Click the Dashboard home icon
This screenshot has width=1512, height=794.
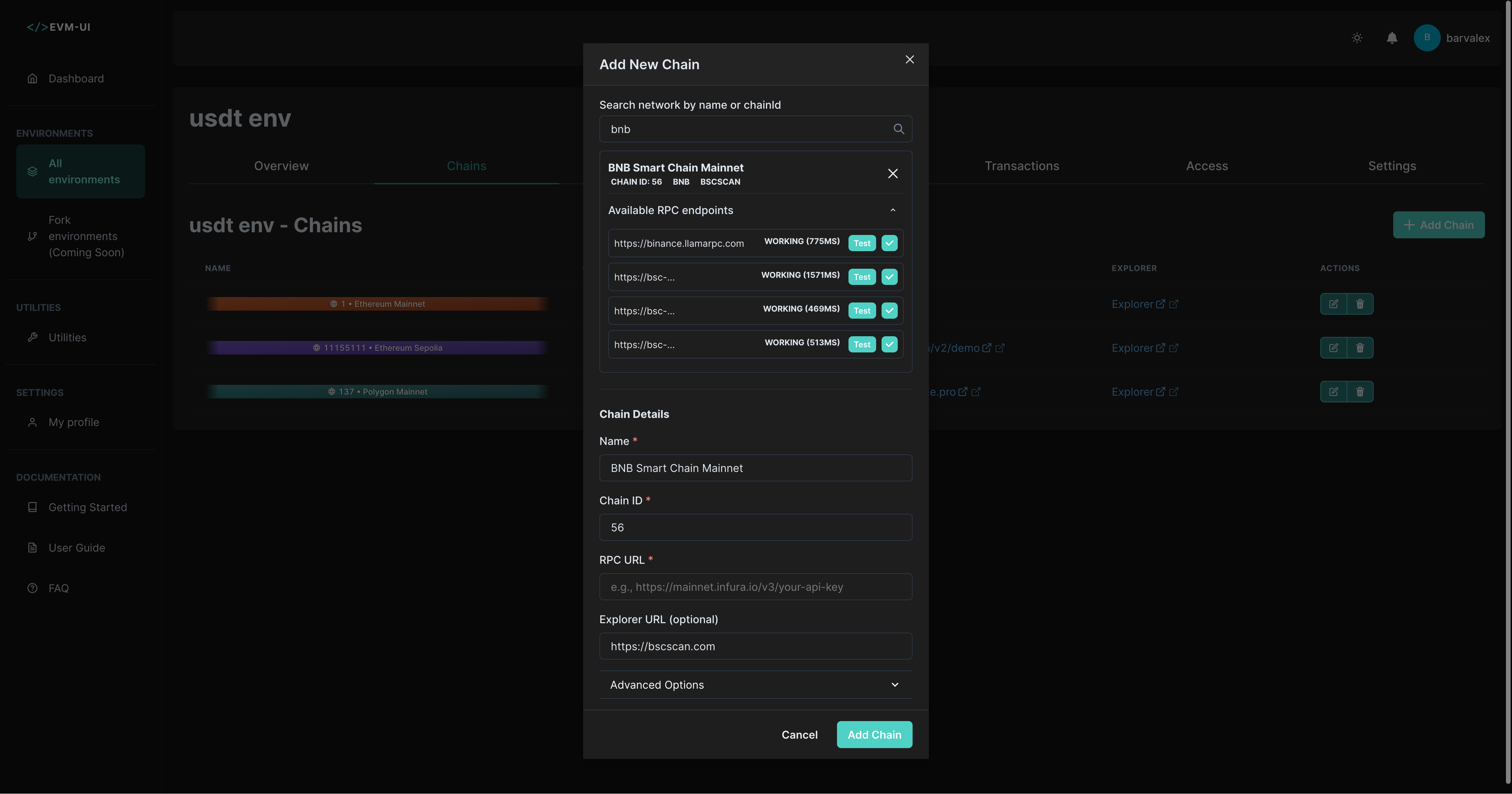click(x=32, y=79)
